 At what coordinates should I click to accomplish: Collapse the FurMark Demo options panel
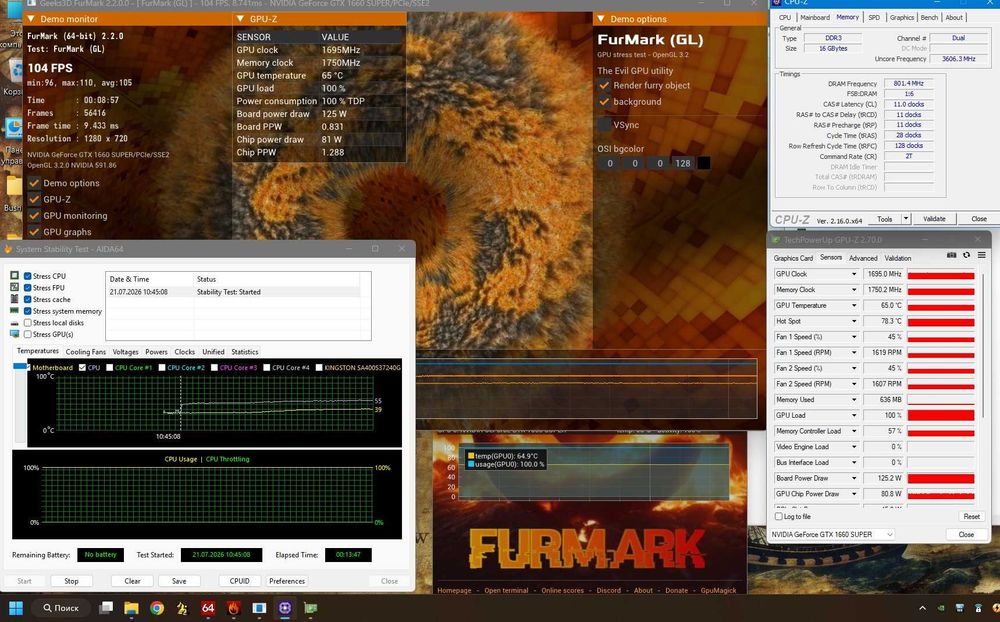(601, 19)
